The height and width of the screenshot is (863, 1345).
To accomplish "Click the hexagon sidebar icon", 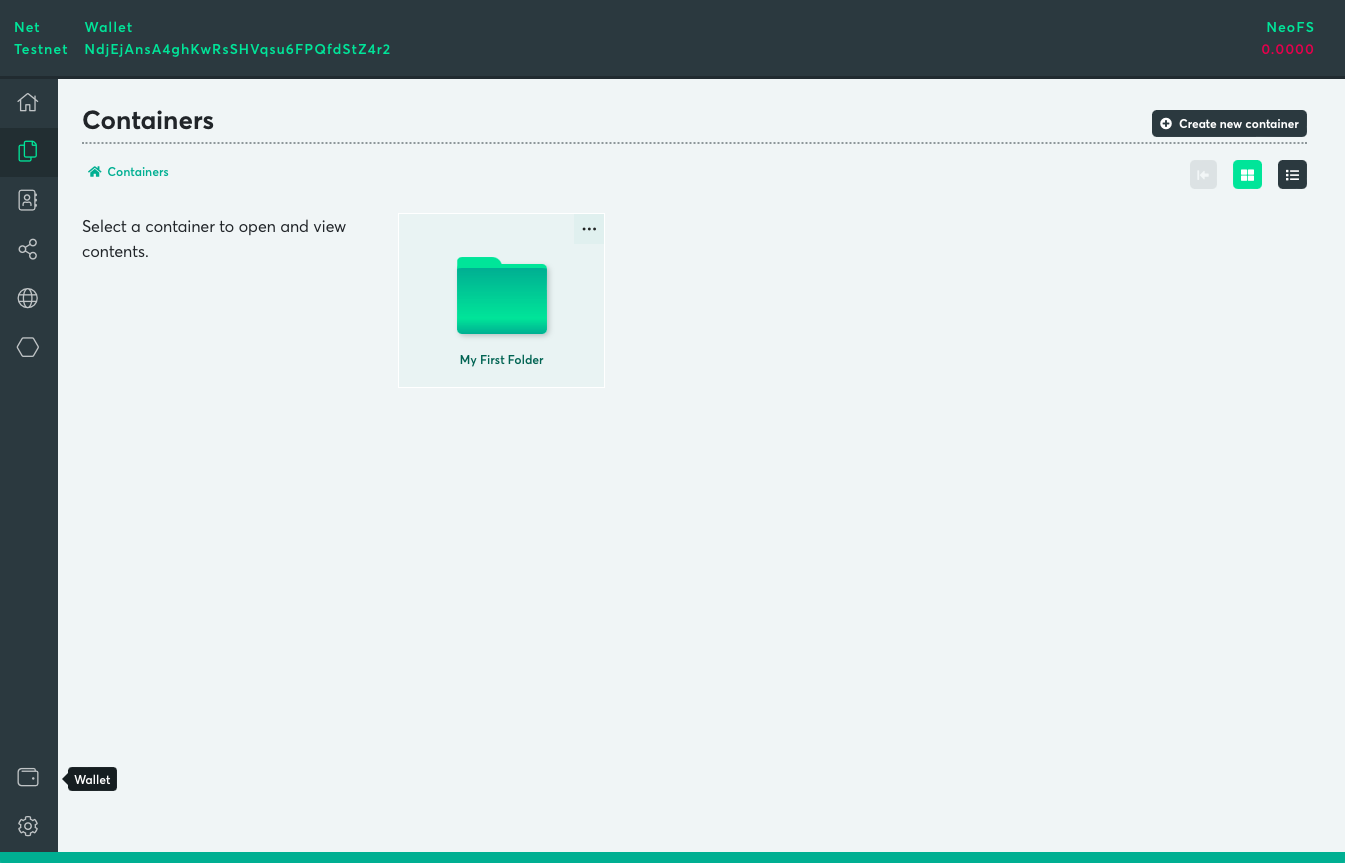I will [x=28, y=347].
